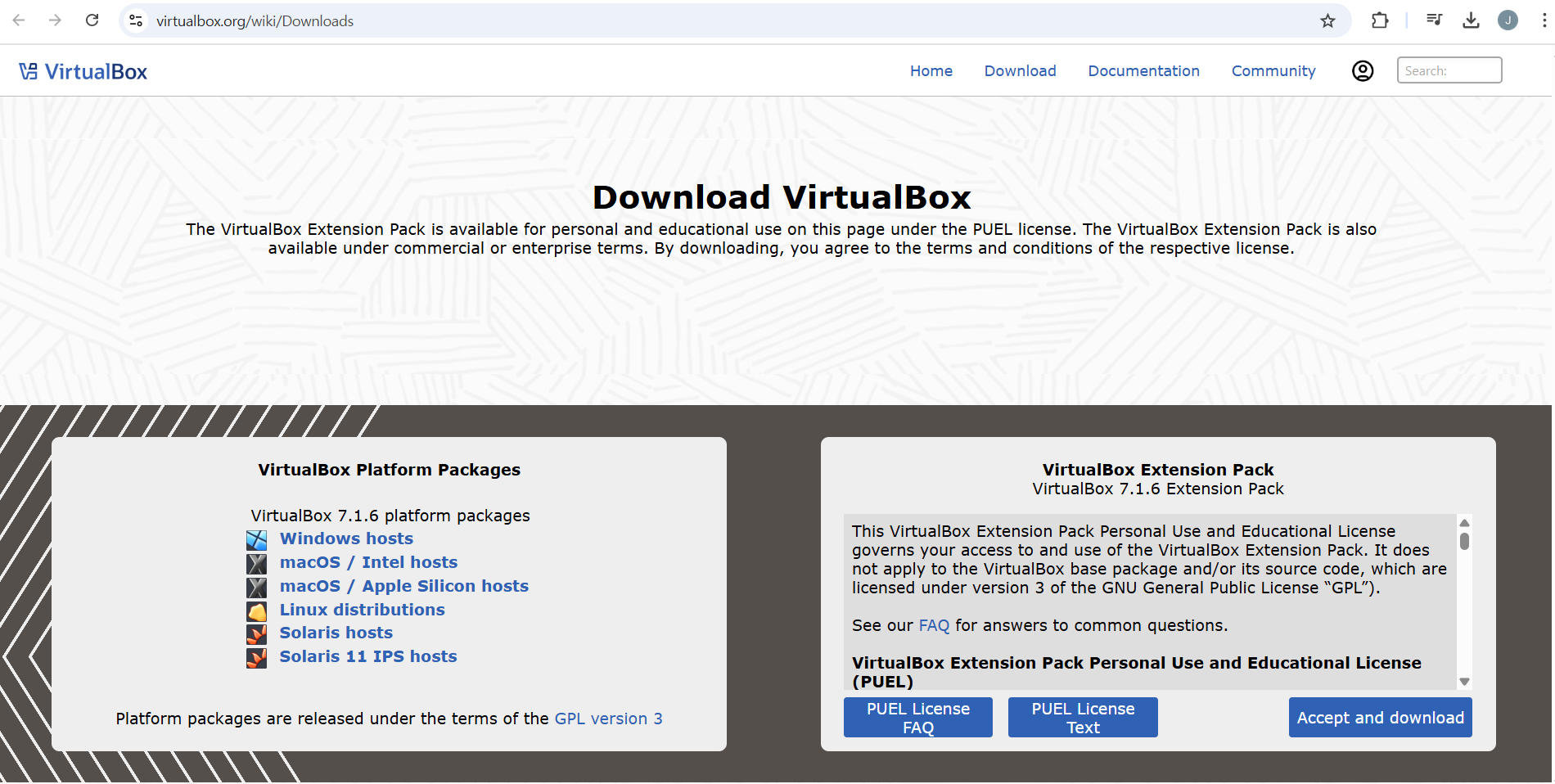
Task: Open the Download menu item
Action: pyautogui.click(x=1021, y=71)
